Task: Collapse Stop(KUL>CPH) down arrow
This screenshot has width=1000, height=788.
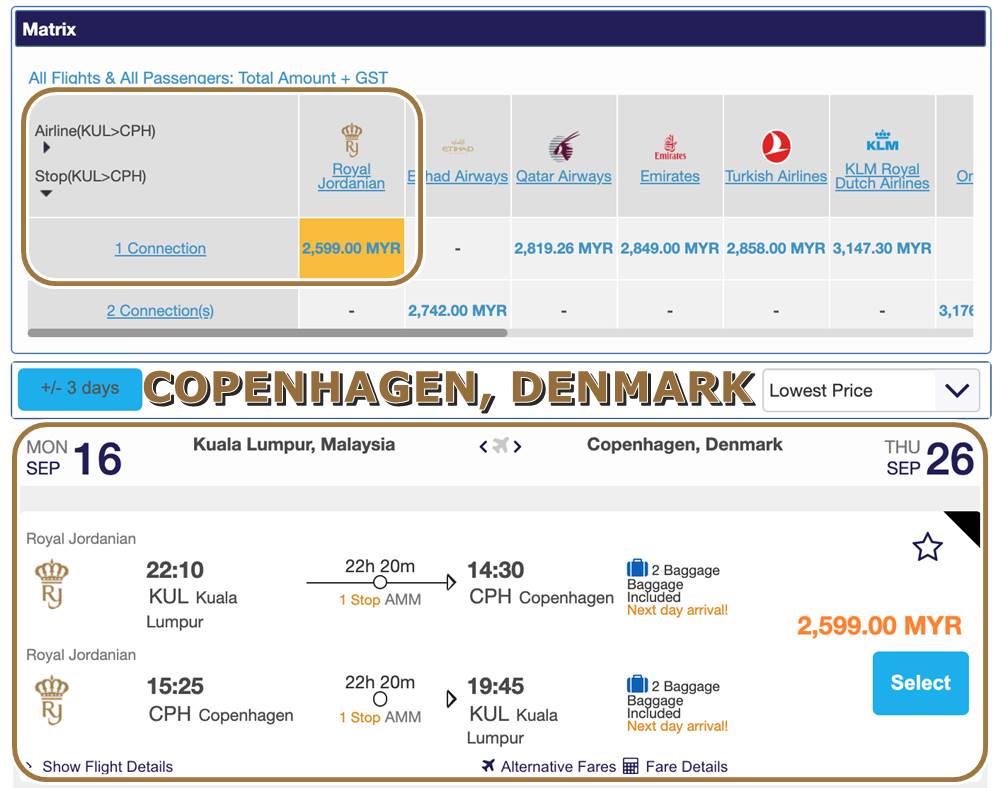Action: (x=46, y=193)
